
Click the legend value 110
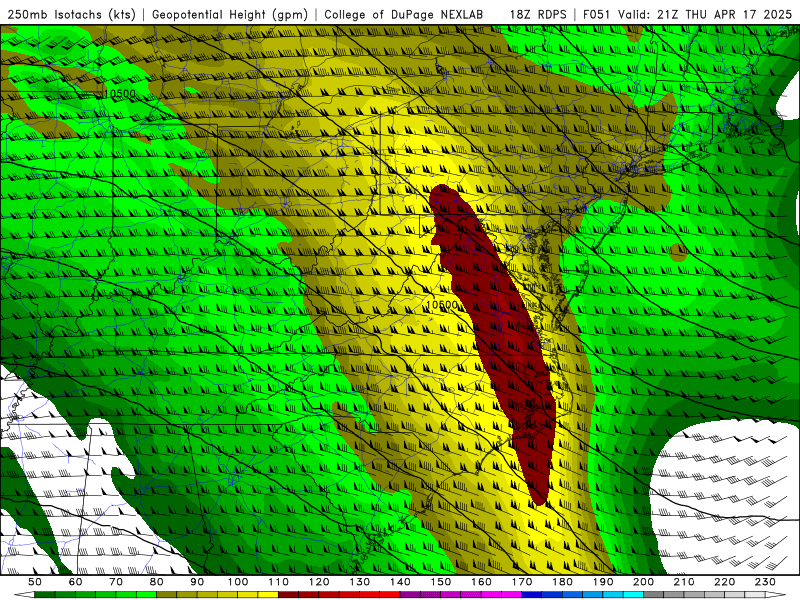[x=279, y=582]
